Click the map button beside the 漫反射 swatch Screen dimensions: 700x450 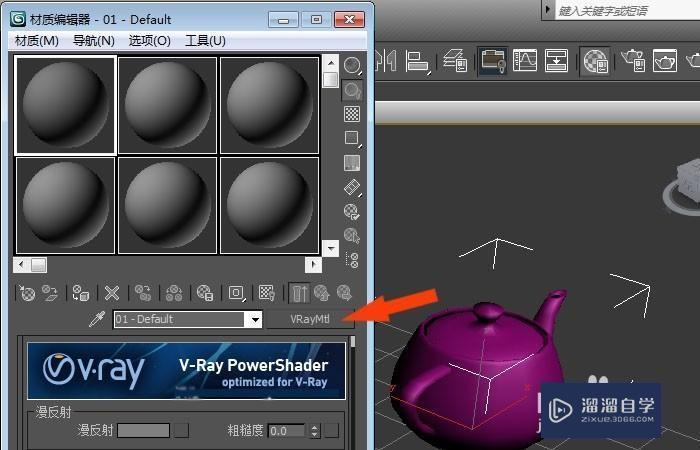tap(181, 431)
